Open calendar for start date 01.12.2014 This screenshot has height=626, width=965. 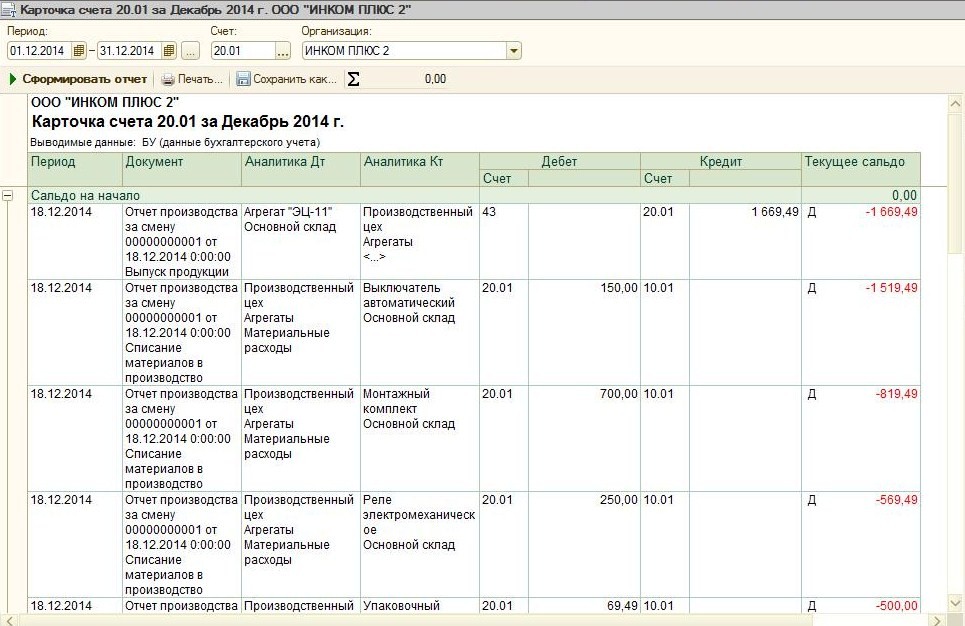click(x=79, y=51)
